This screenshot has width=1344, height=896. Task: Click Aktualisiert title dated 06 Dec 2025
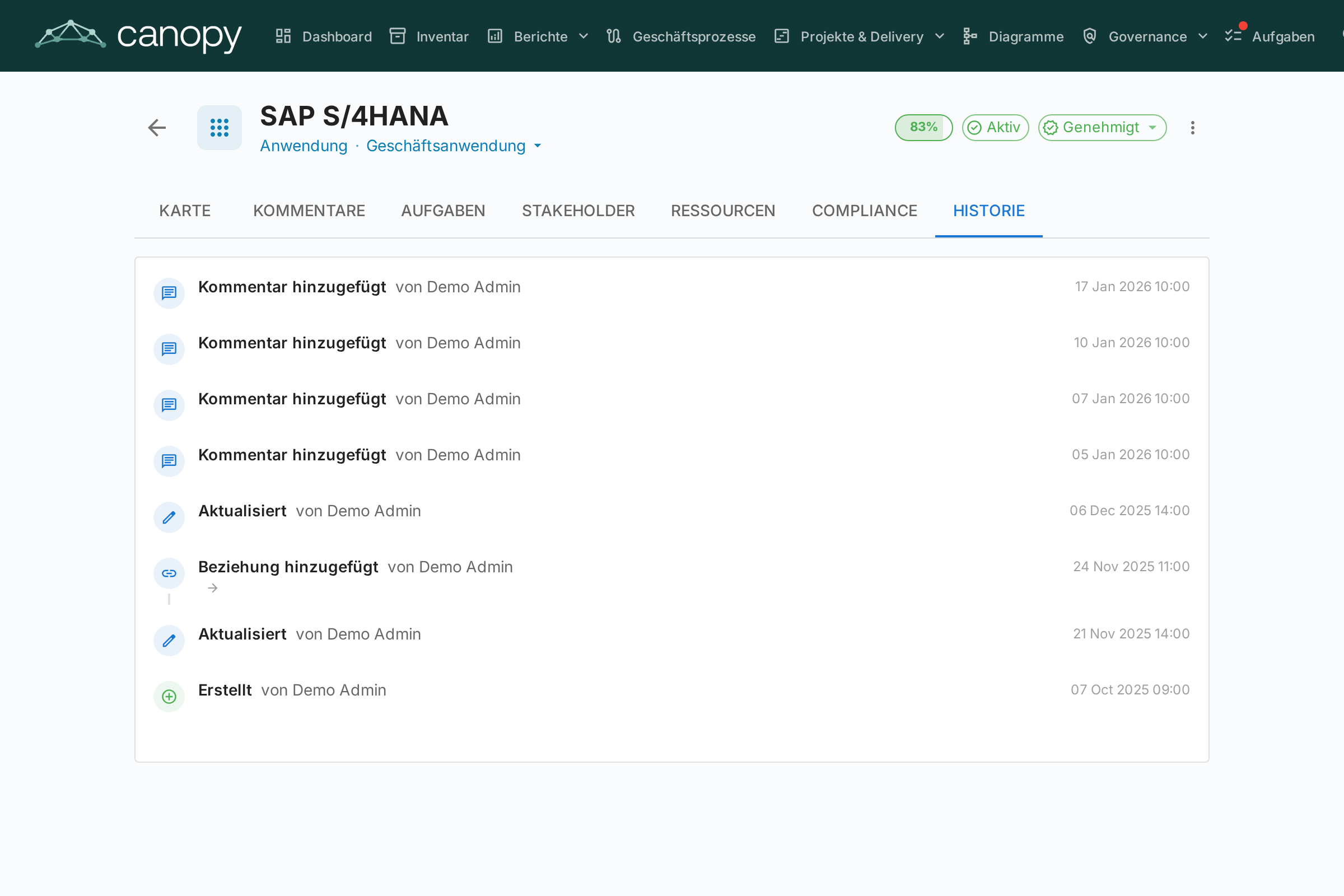(242, 511)
